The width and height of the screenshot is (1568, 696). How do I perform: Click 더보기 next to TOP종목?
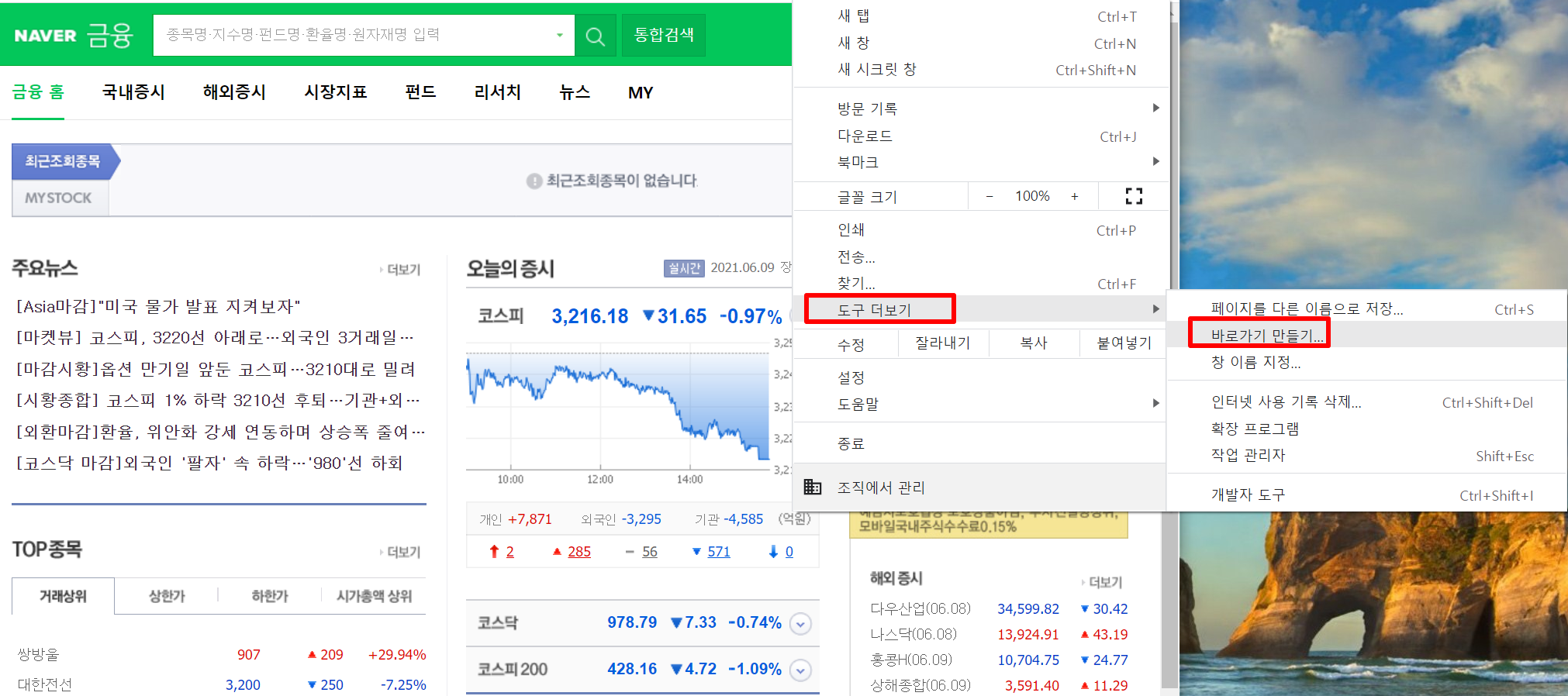401,551
